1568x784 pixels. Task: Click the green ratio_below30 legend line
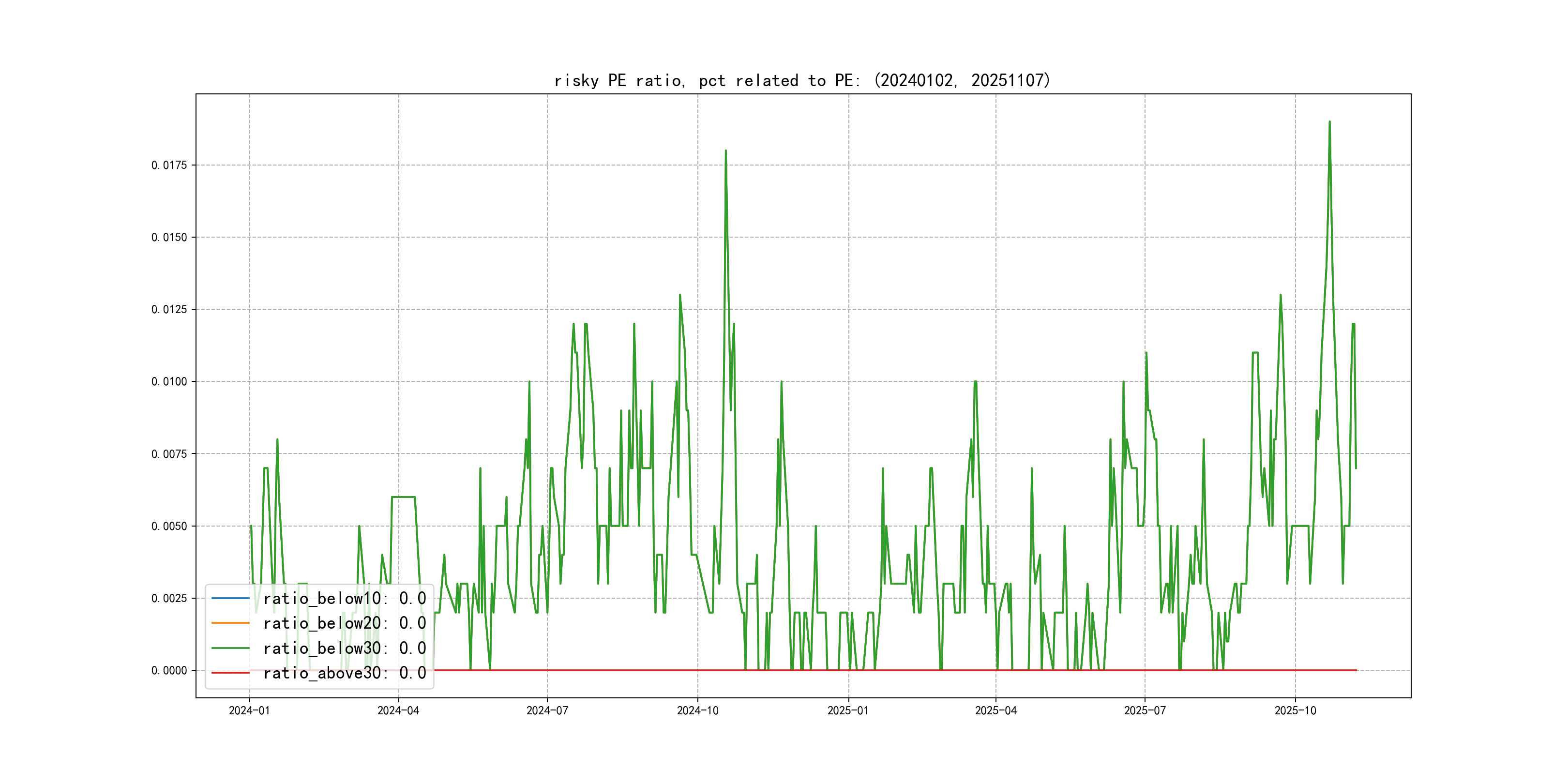[230, 648]
